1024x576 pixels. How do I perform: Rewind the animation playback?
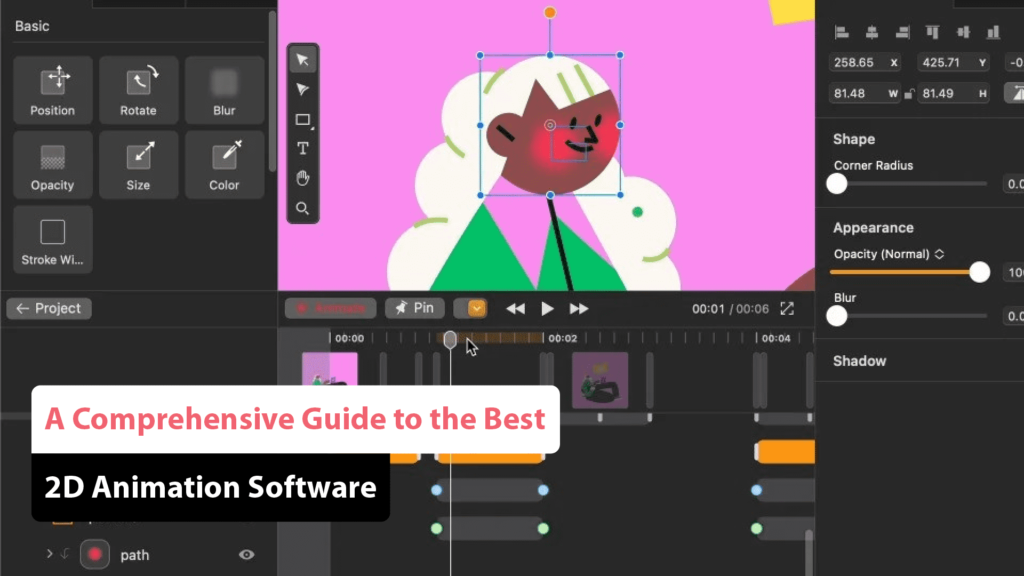pos(515,309)
